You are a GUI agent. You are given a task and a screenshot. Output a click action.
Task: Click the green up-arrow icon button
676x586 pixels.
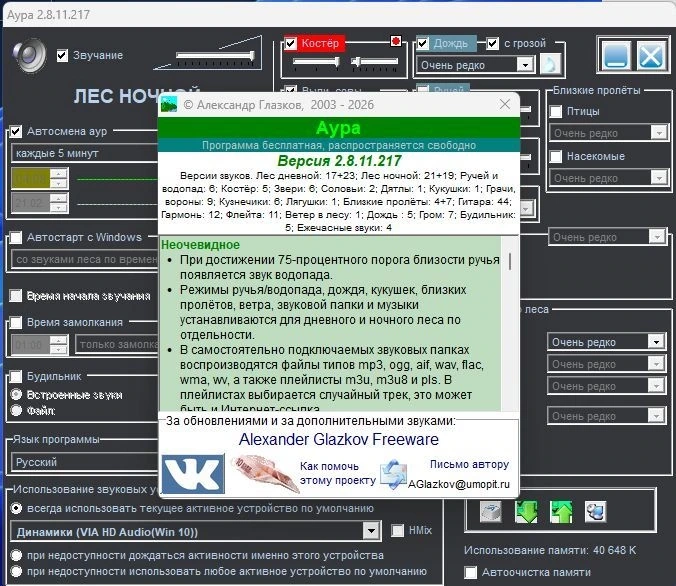[561, 512]
